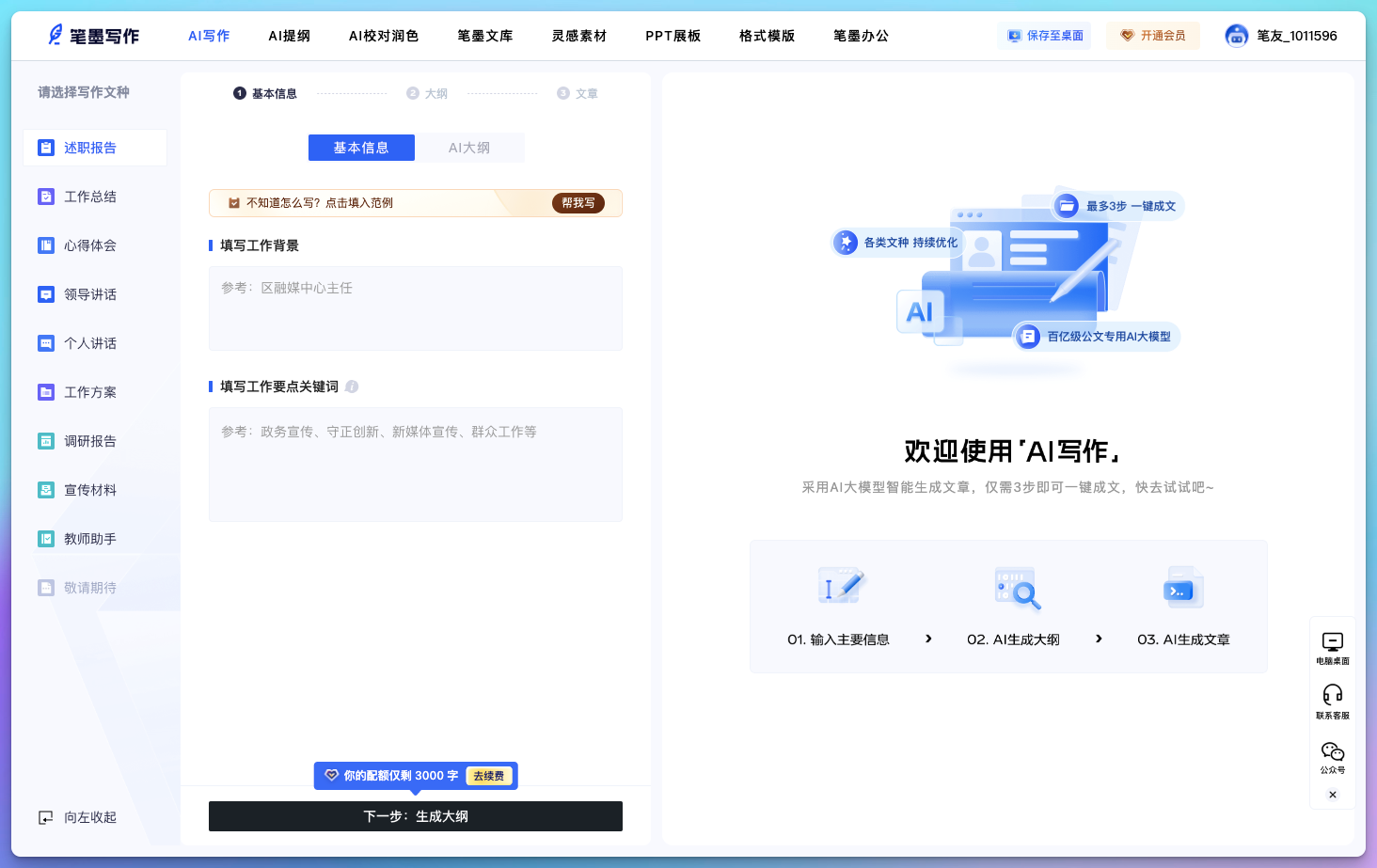
Task: Choose the 领导讲话 document type
Action: coord(46,294)
